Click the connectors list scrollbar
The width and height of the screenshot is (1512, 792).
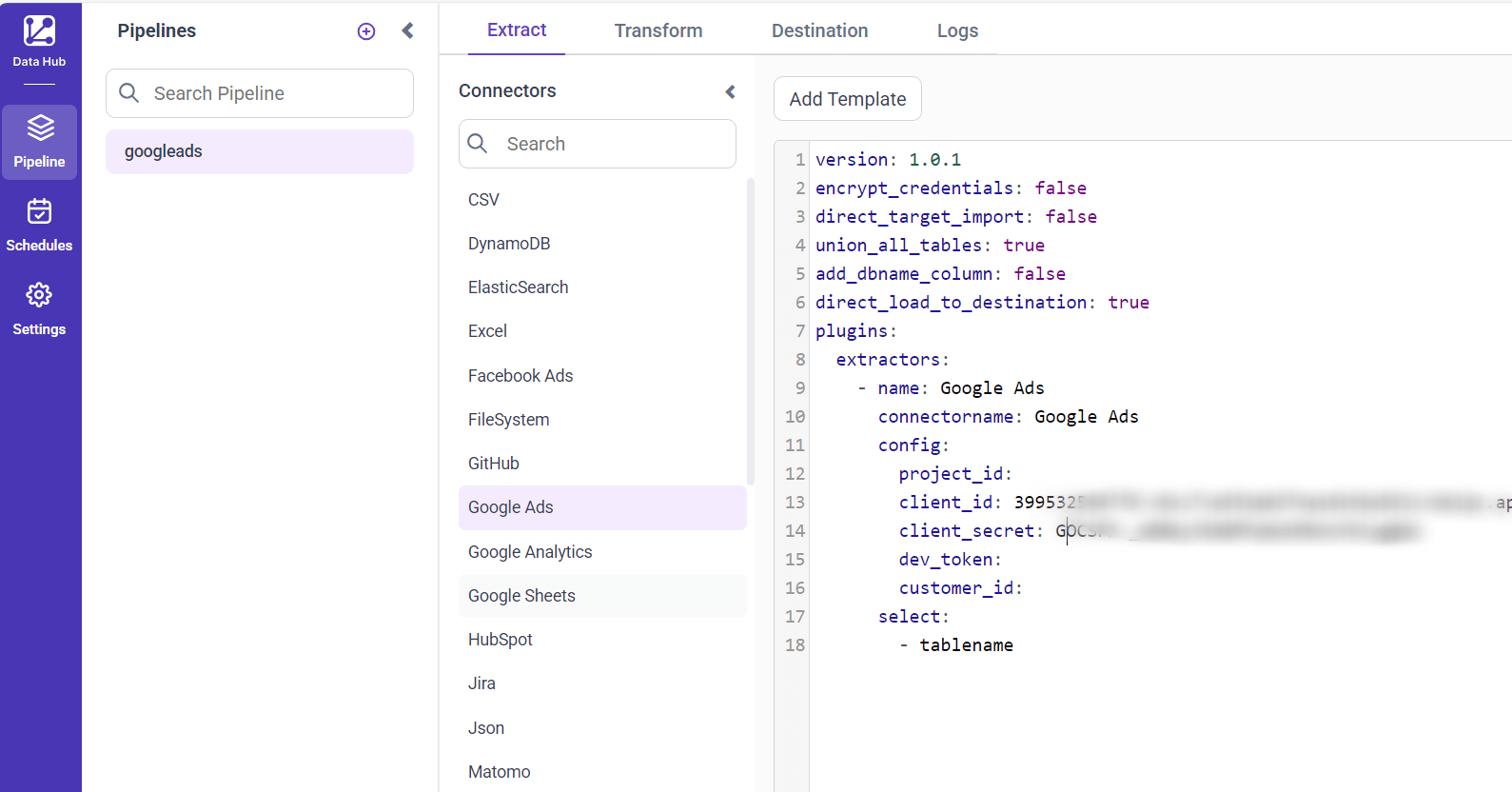tap(751, 333)
